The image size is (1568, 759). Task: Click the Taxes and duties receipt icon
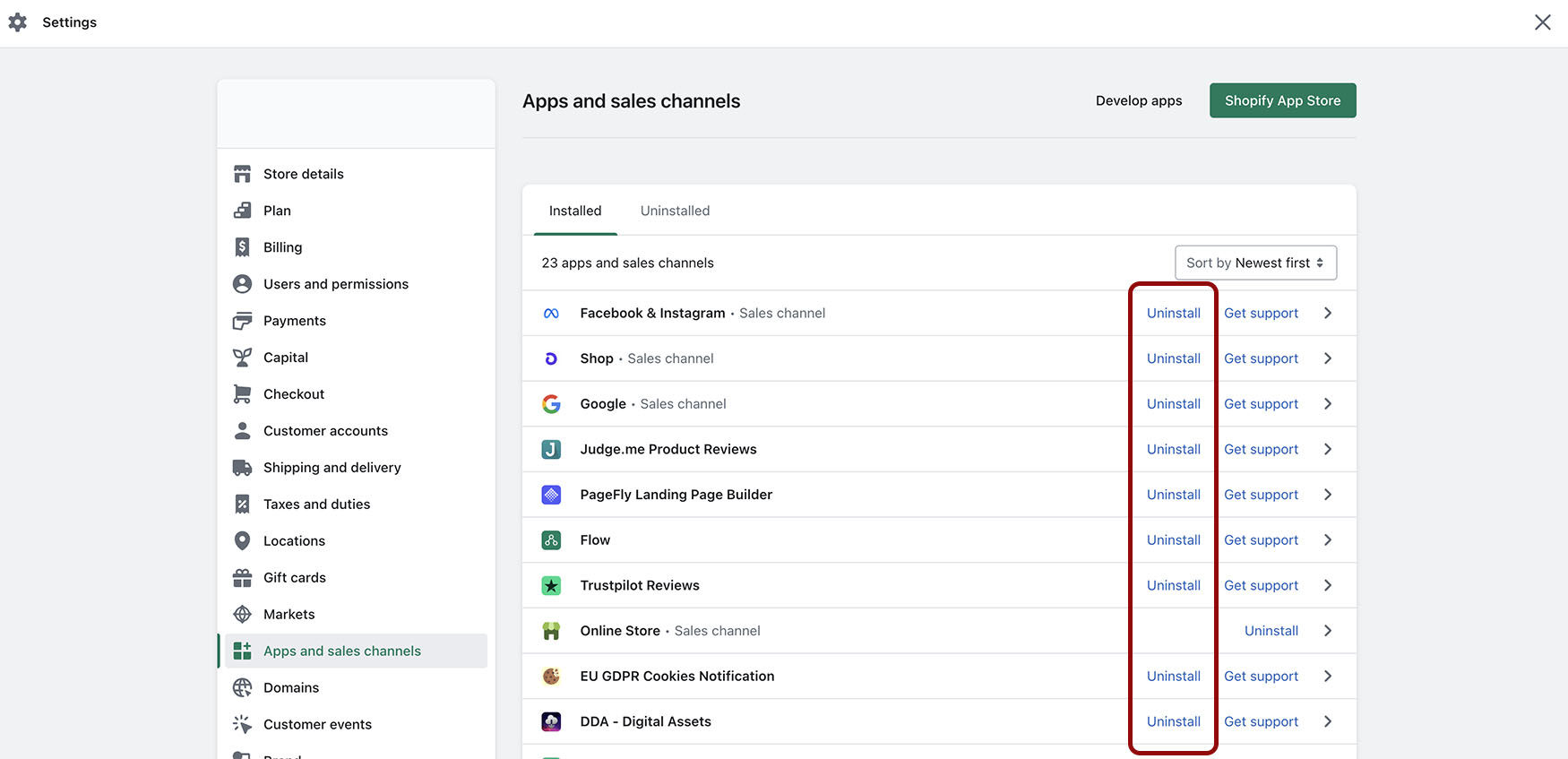[x=242, y=505]
